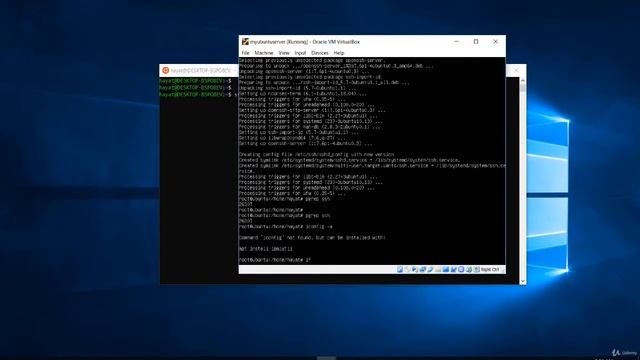Open the Devices menu in VirtualBox
Viewport: 640px width, 360px height.
coord(319,53)
